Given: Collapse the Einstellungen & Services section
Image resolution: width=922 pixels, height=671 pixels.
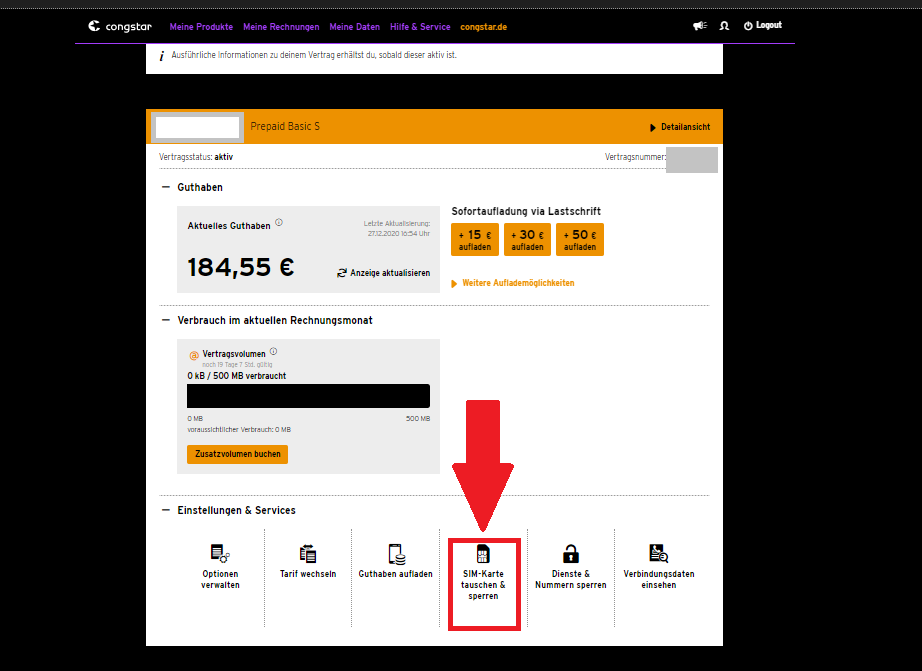Looking at the screenshot, I should [x=166, y=510].
